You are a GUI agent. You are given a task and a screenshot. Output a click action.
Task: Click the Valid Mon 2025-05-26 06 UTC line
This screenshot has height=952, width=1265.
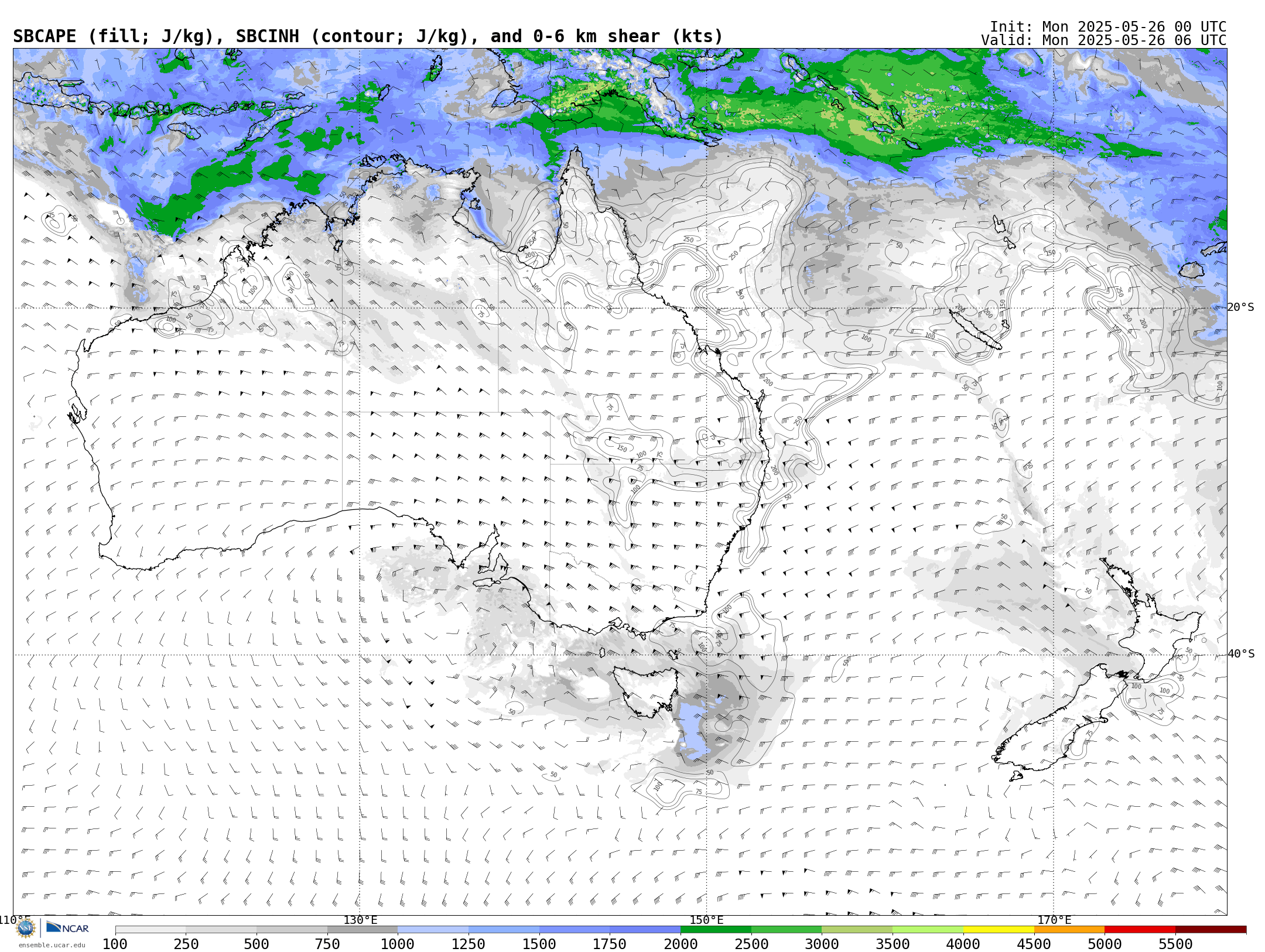tap(1104, 40)
